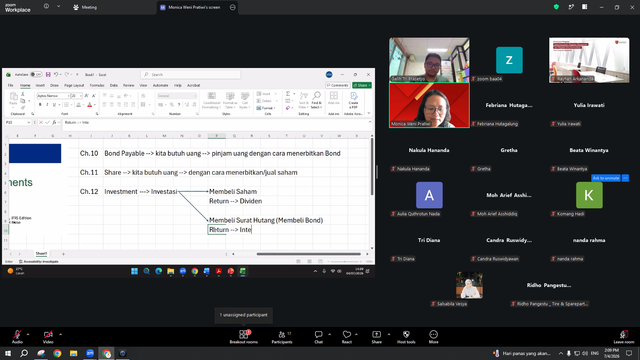Expand the Video options arrow
Viewport: 640px width, 360px height.
60,334
